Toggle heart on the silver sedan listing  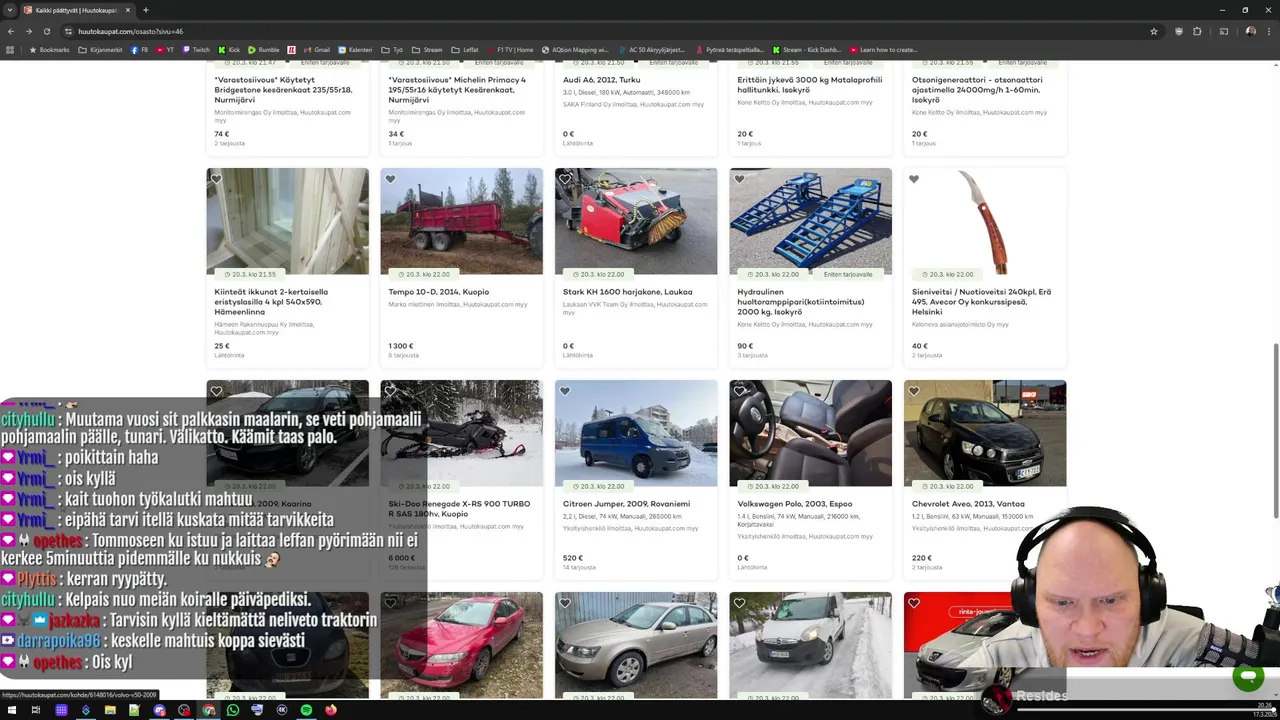[565, 603]
